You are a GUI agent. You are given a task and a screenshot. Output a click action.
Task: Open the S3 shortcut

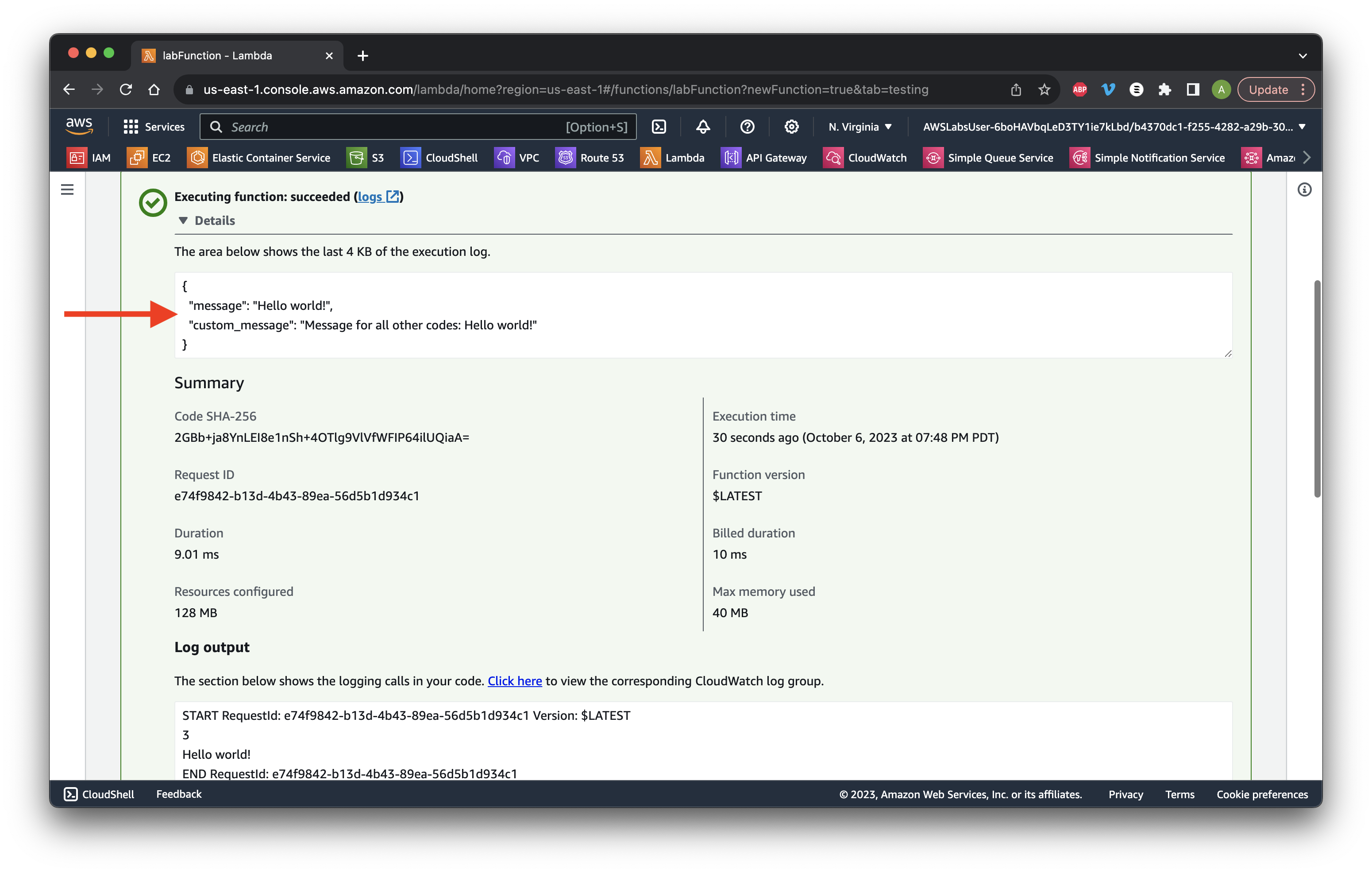(x=366, y=158)
